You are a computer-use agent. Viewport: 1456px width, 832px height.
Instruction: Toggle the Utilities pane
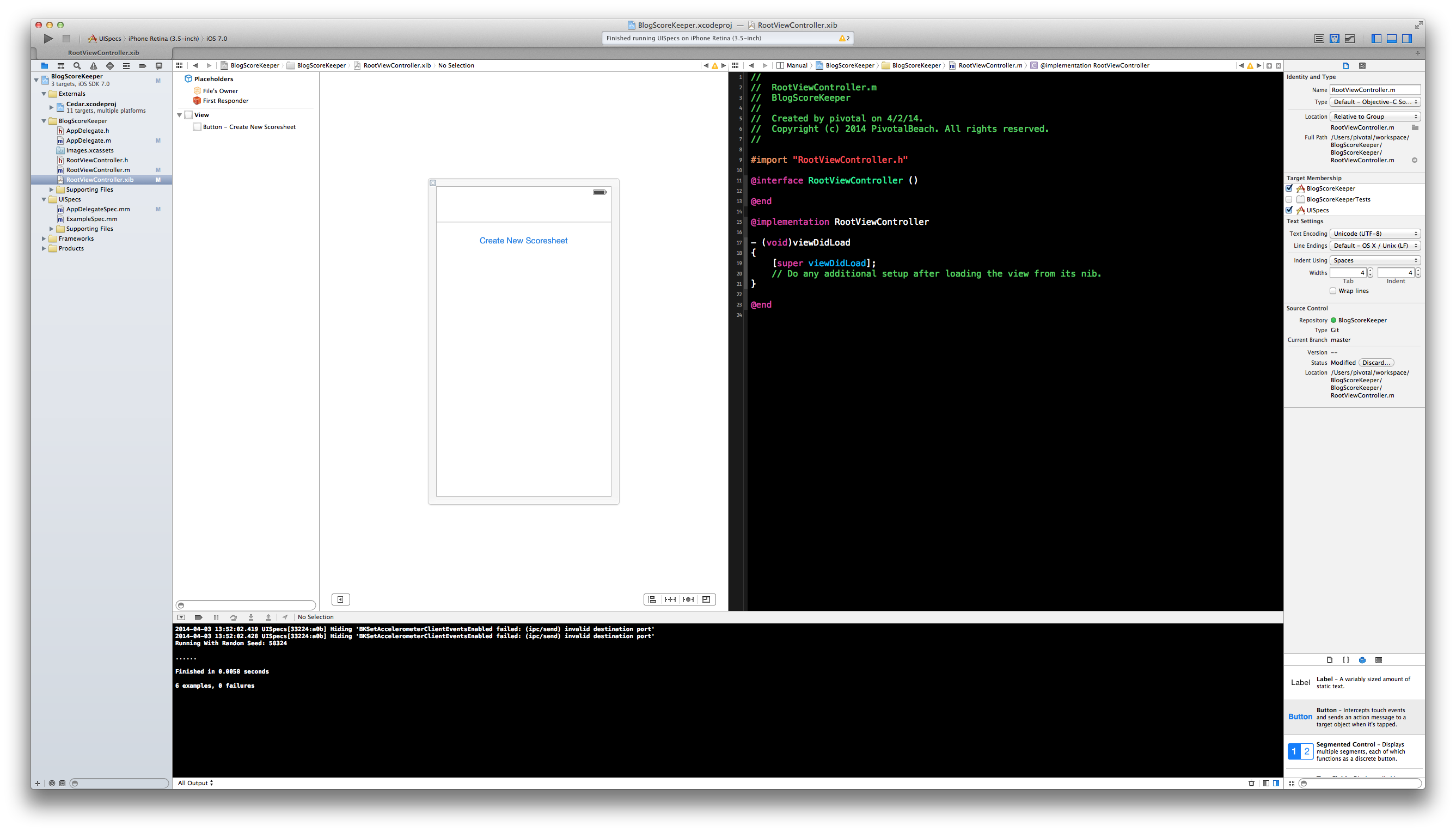[1408, 38]
